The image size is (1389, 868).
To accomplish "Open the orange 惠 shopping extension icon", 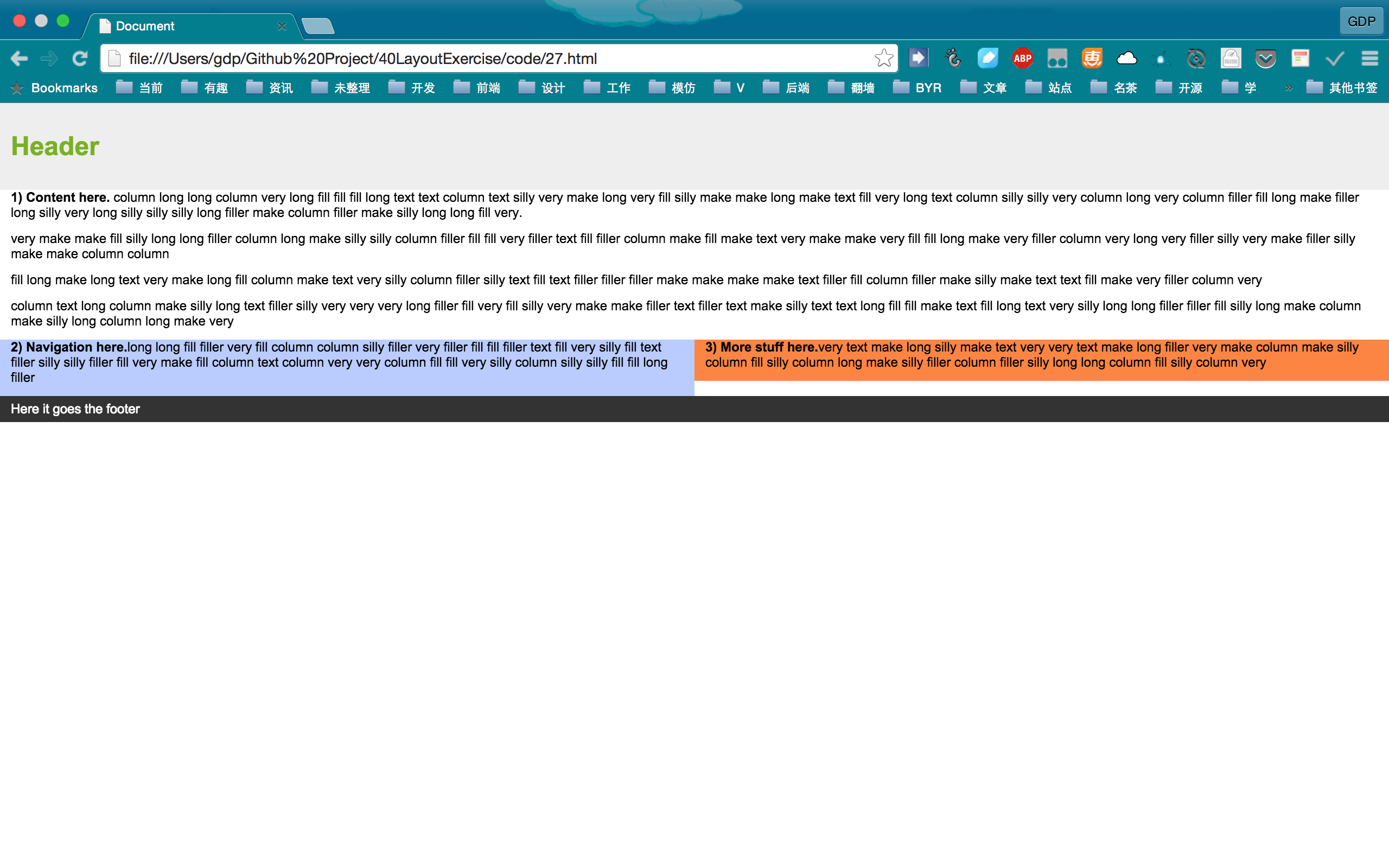I will [x=1092, y=59].
